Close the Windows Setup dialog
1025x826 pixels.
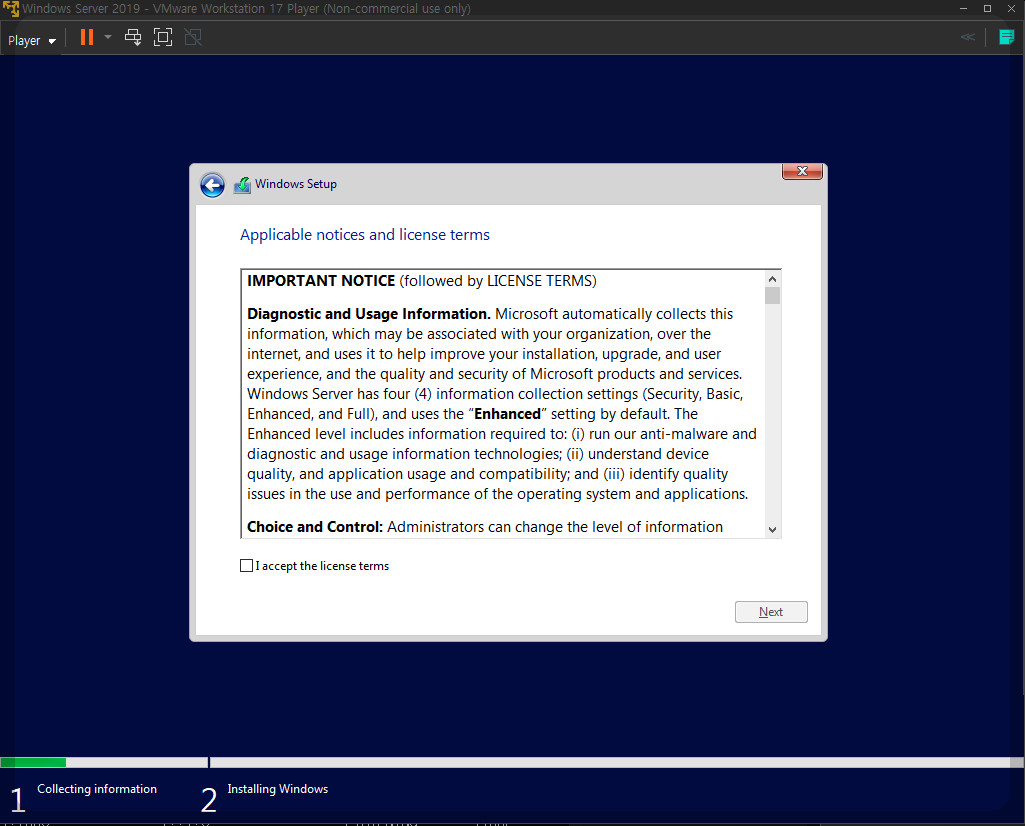coord(802,171)
